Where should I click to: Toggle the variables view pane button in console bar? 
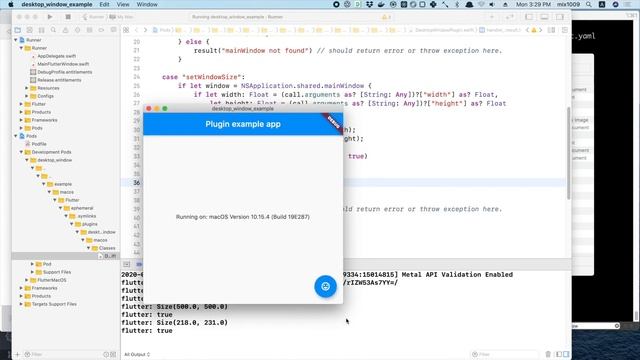pos(559,354)
